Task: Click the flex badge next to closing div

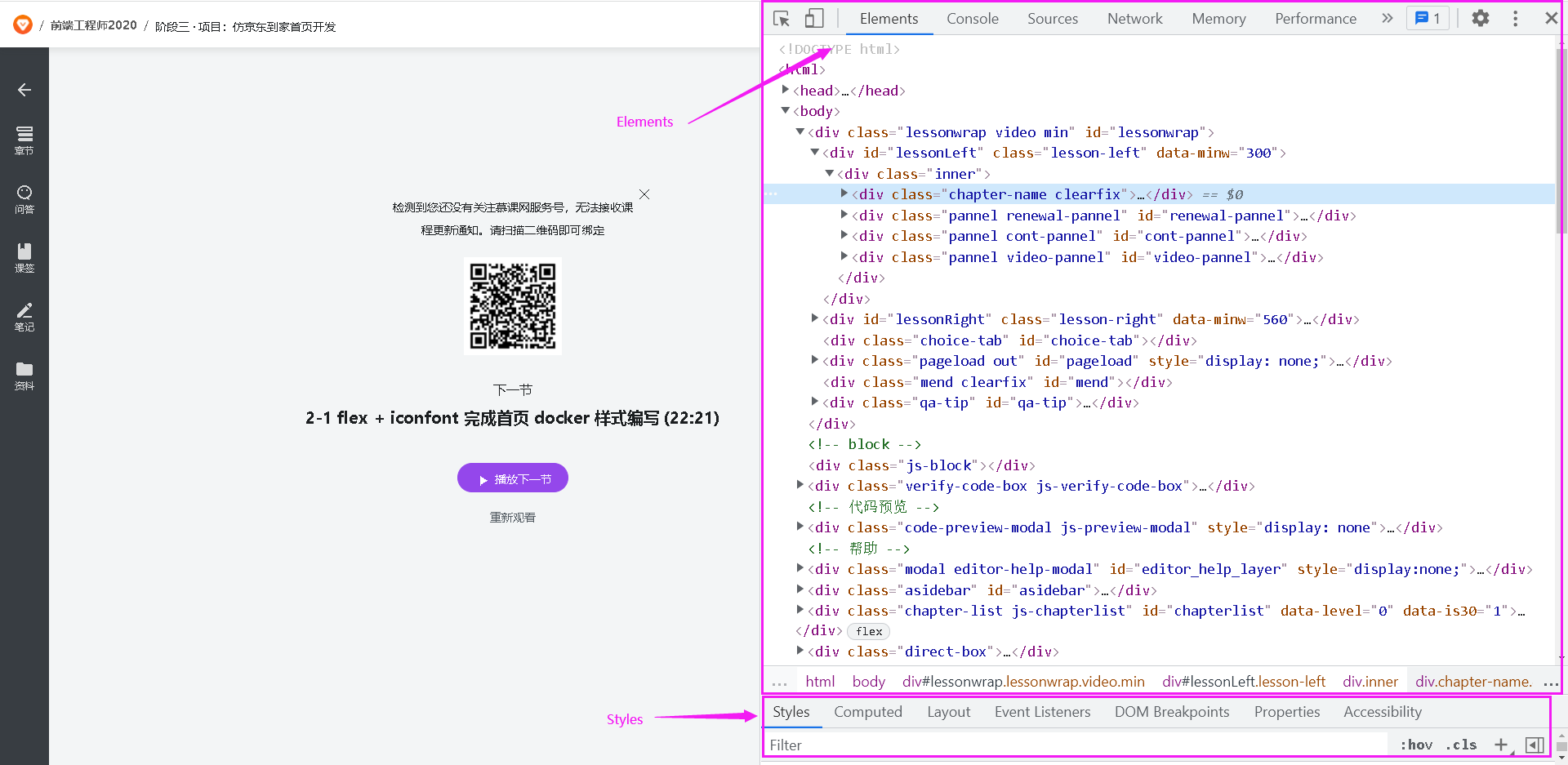Action: pos(869,631)
